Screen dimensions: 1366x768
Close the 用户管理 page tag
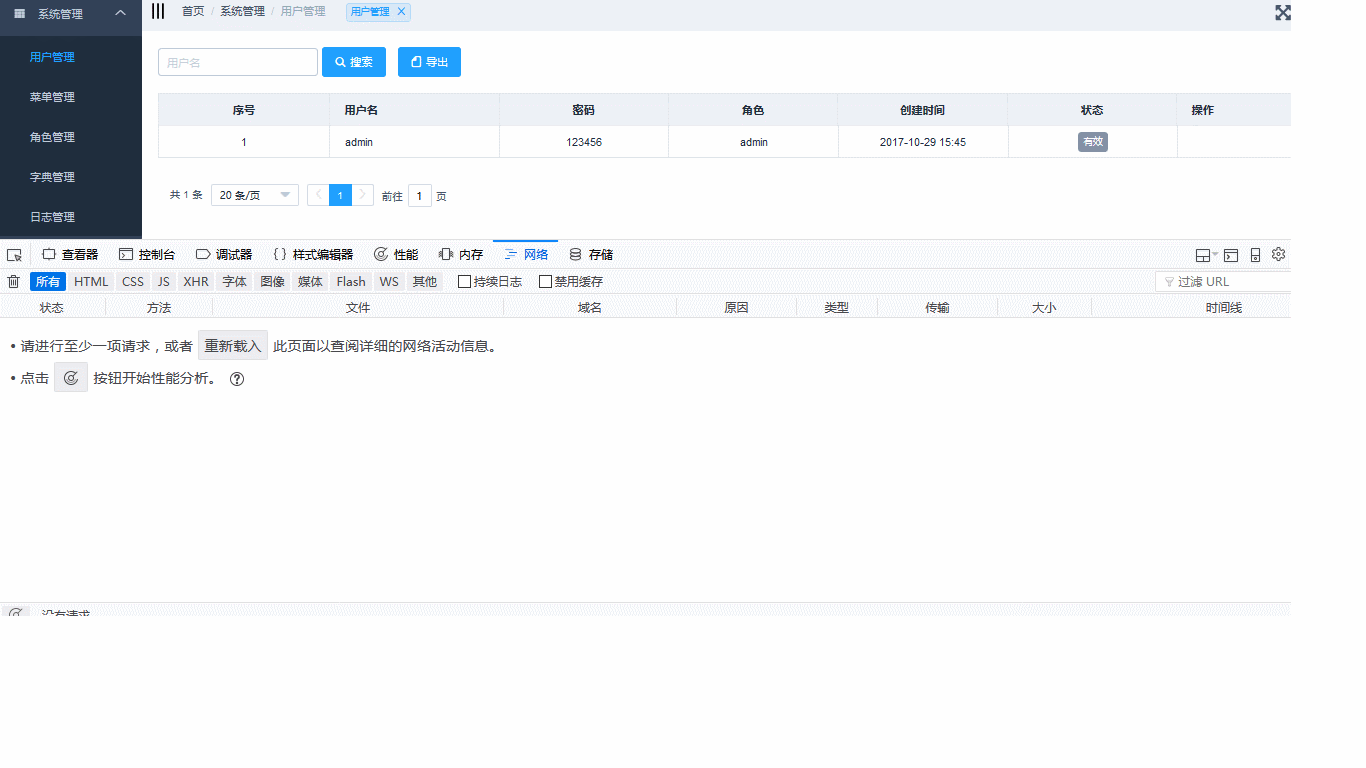point(401,11)
